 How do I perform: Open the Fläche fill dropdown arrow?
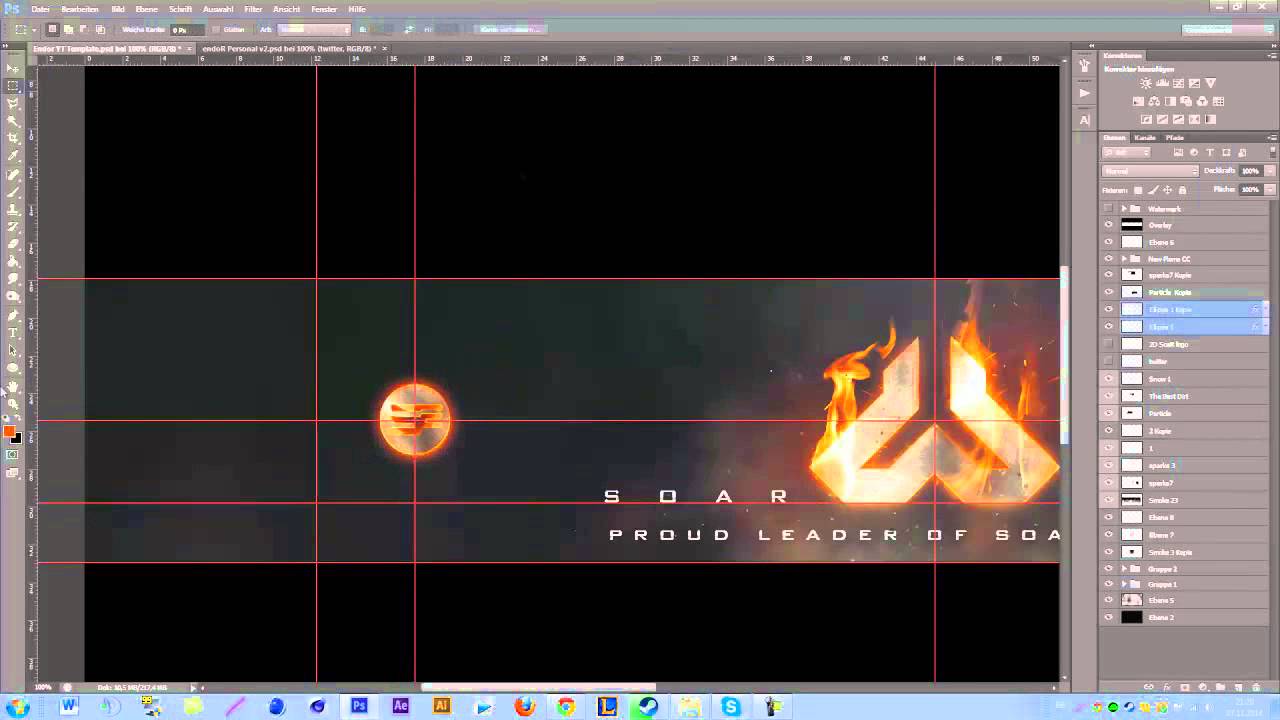point(1270,189)
